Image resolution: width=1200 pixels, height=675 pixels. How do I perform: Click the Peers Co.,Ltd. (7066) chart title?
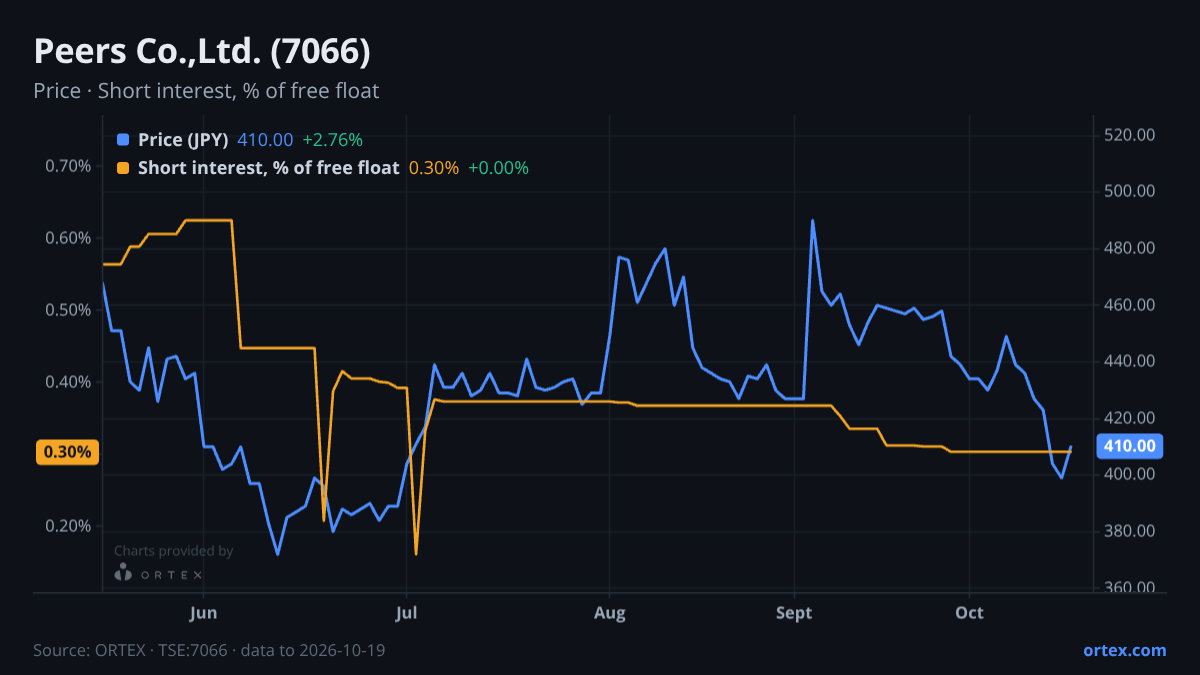pyautogui.click(x=202, y=51)
